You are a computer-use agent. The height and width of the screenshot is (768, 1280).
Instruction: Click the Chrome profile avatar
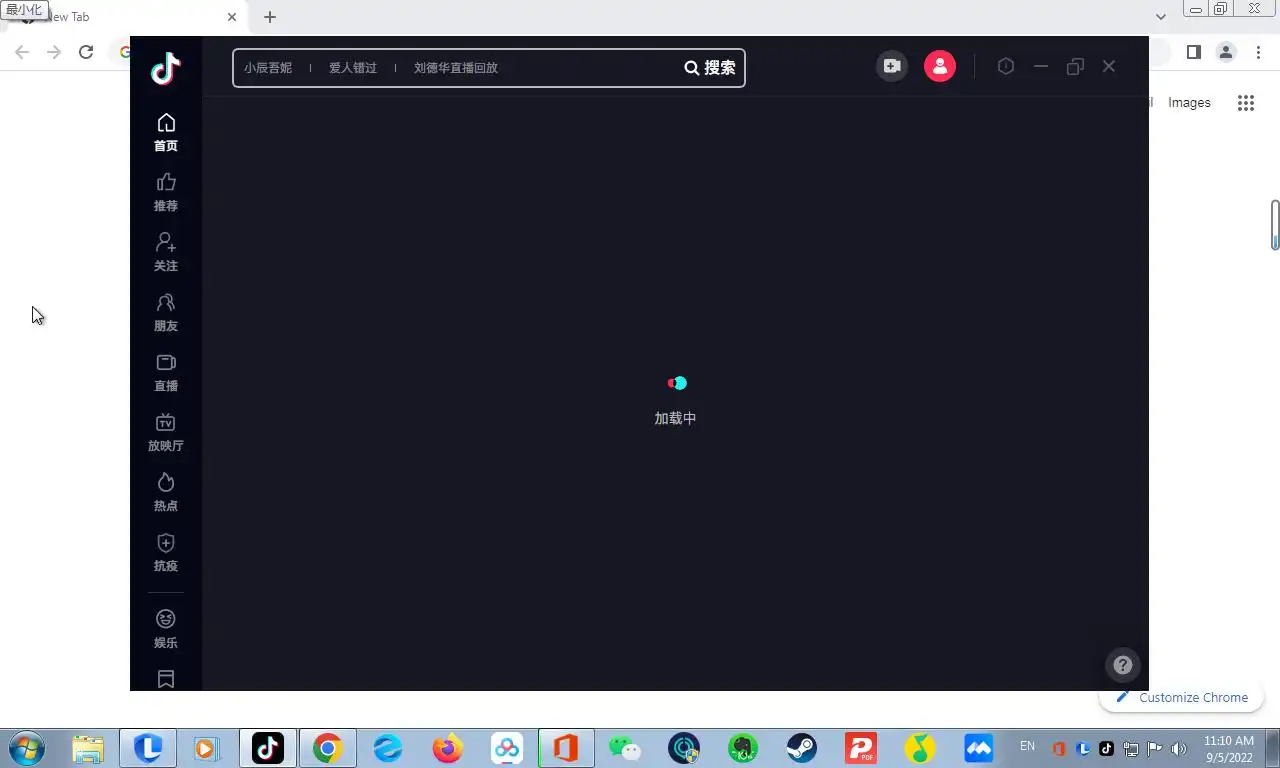pyautogui.click(x=1226, y=52)
